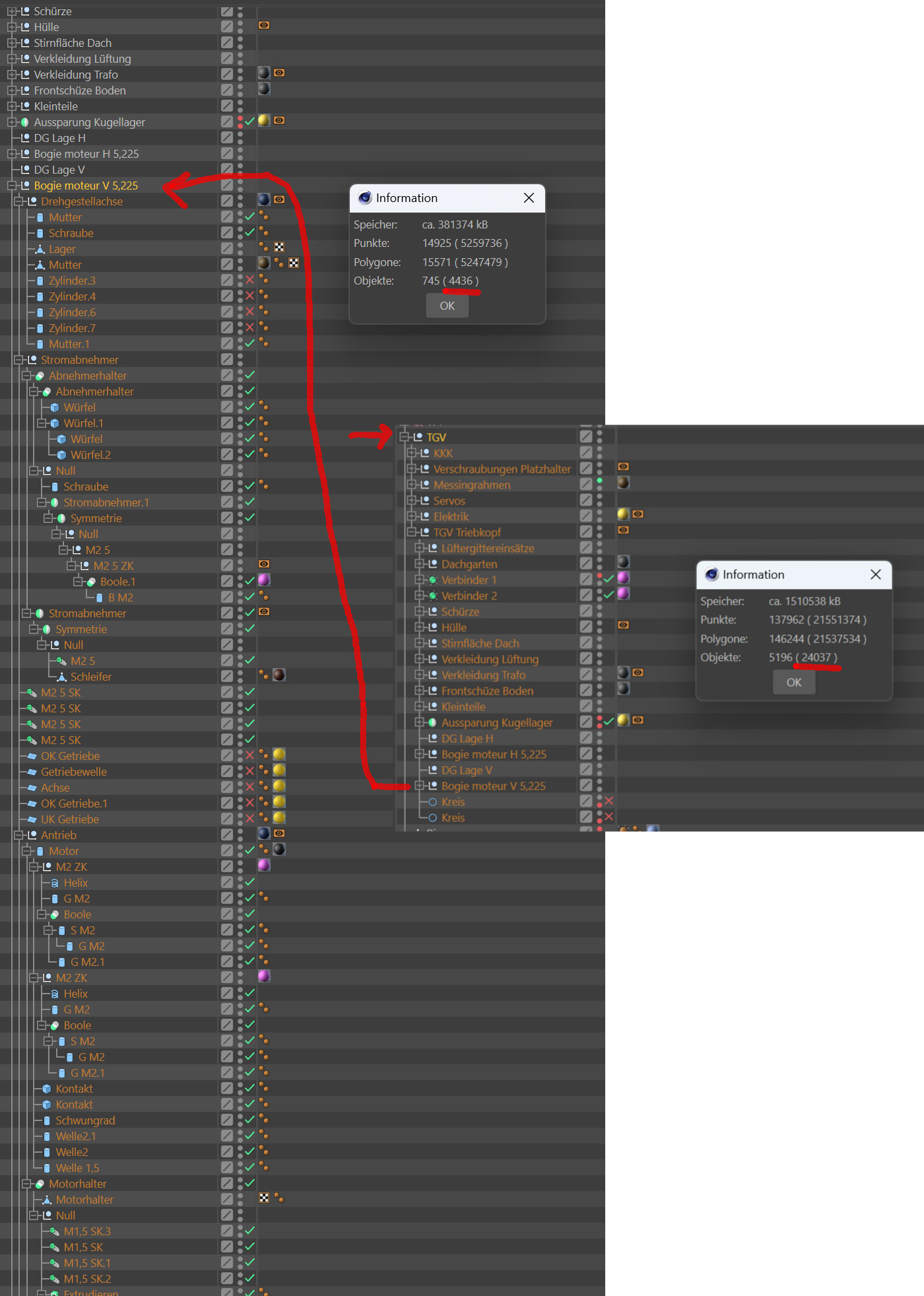The width and height of the screenshot is (924, 1296).
Task: Click the Verbinder 2 object icon
Action: 433,596
